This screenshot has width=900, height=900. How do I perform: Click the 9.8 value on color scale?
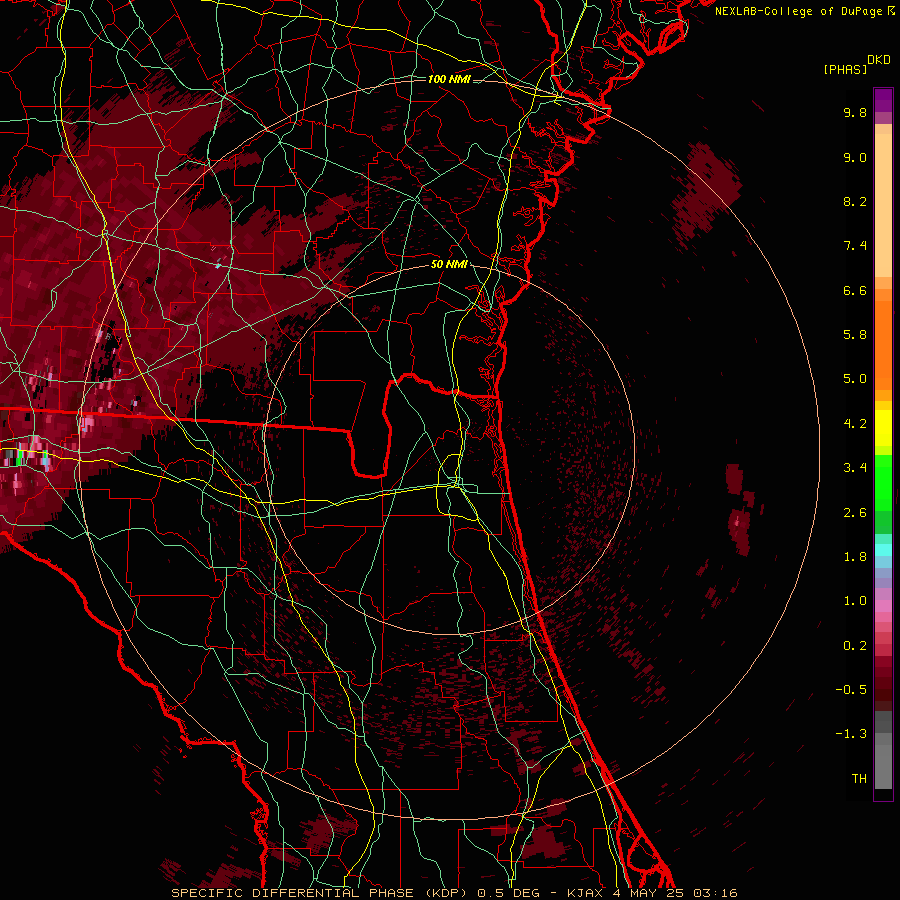pyautogui.click(x=855, y=112)
